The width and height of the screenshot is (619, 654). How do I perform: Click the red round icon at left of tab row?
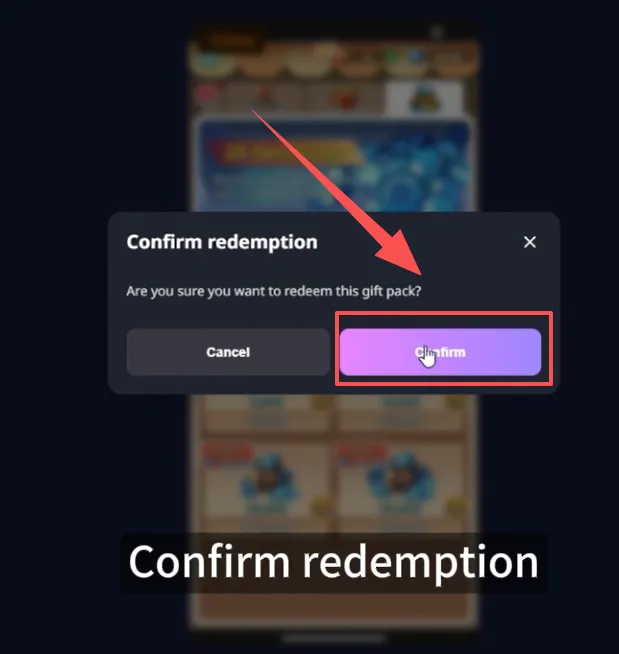pyautogui.click(x=205, y=94)
